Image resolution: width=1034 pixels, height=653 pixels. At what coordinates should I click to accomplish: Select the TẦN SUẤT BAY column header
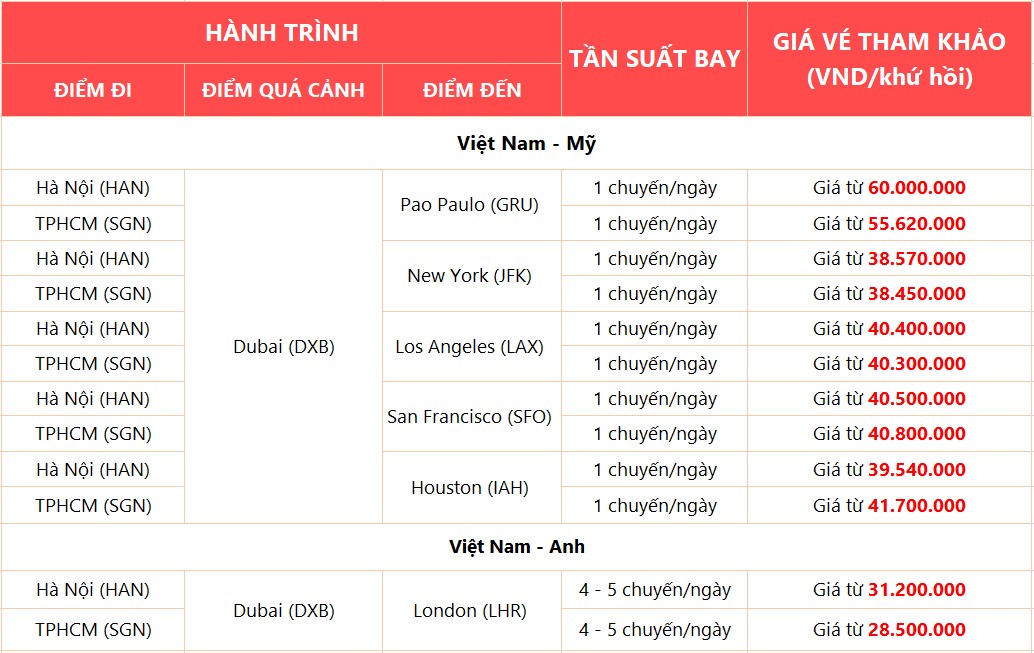coord(654,59)
